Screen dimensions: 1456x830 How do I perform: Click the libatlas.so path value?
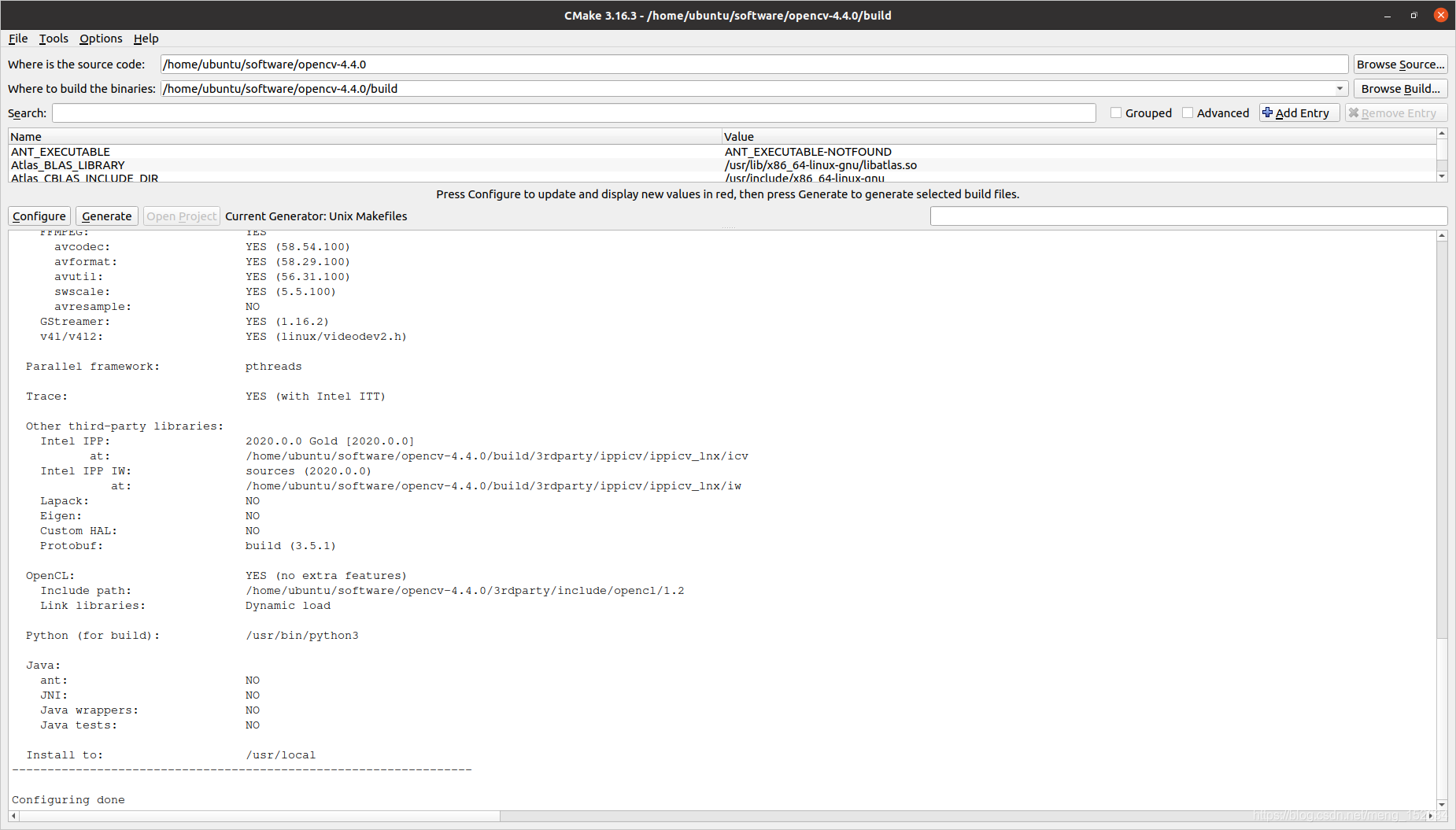[x=821, y=165]
